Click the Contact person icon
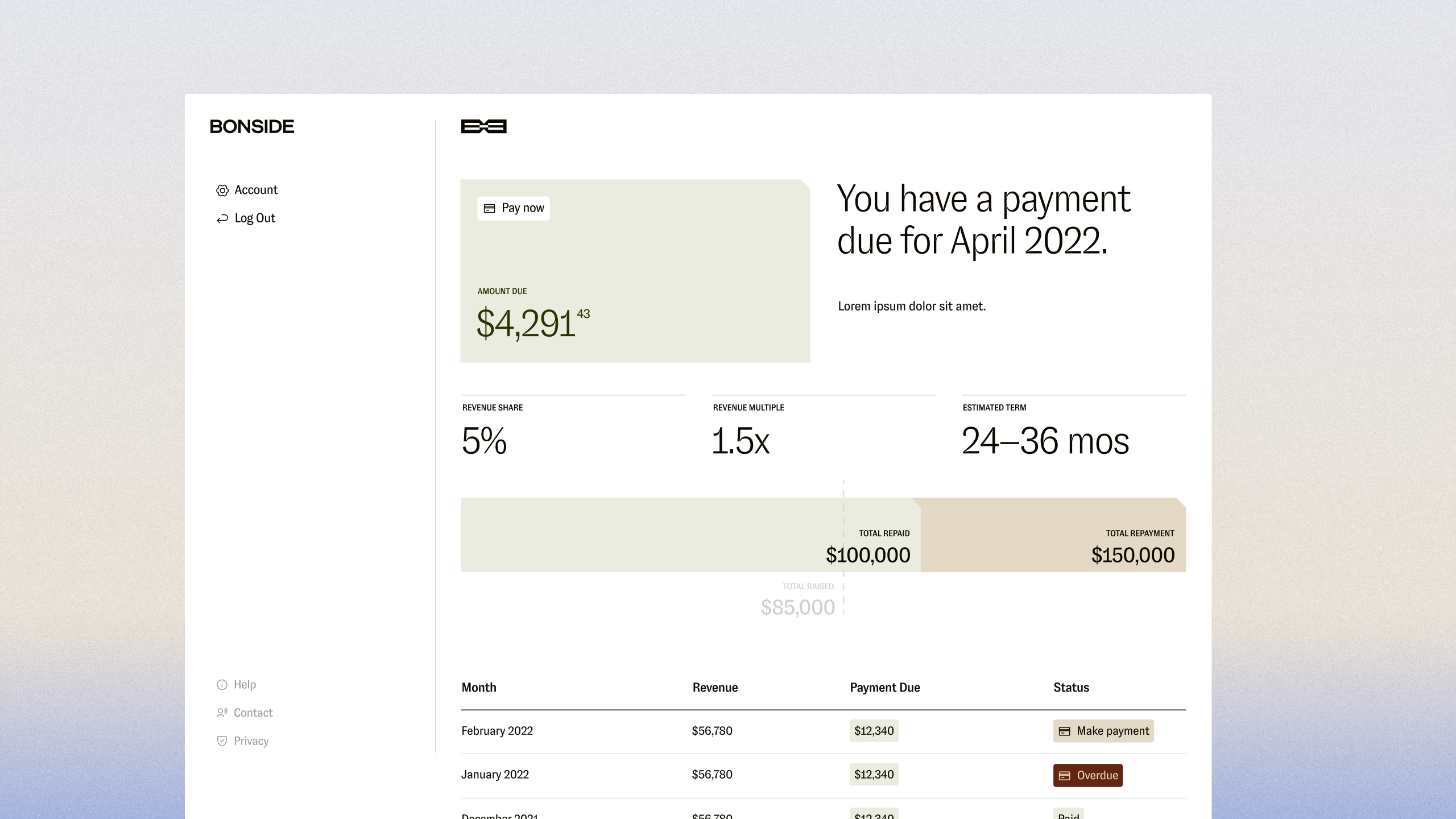 [x=222, y=713]
